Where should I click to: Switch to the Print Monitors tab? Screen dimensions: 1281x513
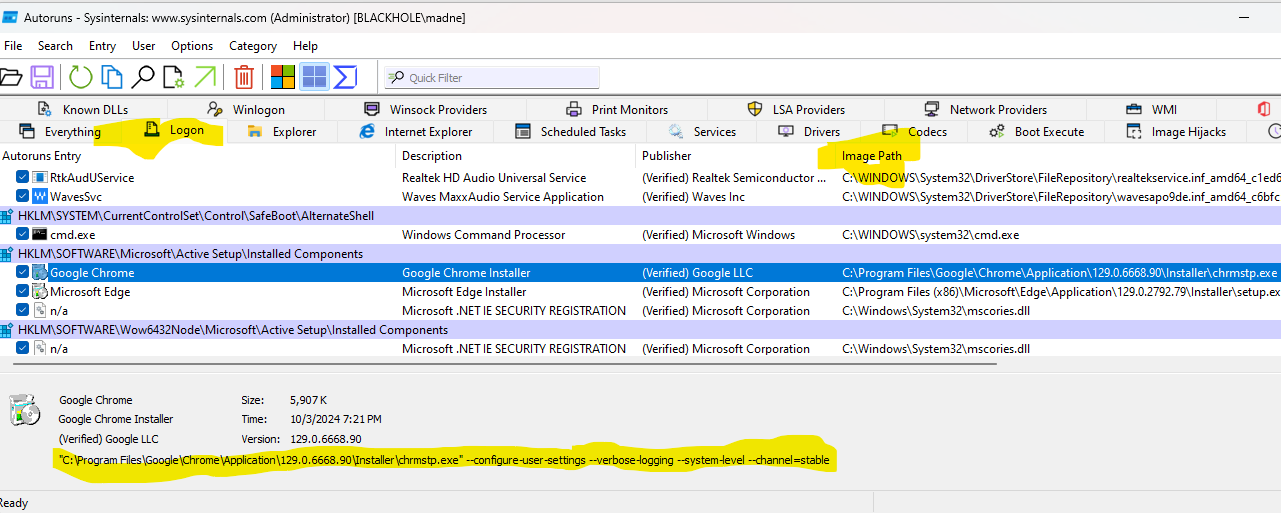[617, 110]
